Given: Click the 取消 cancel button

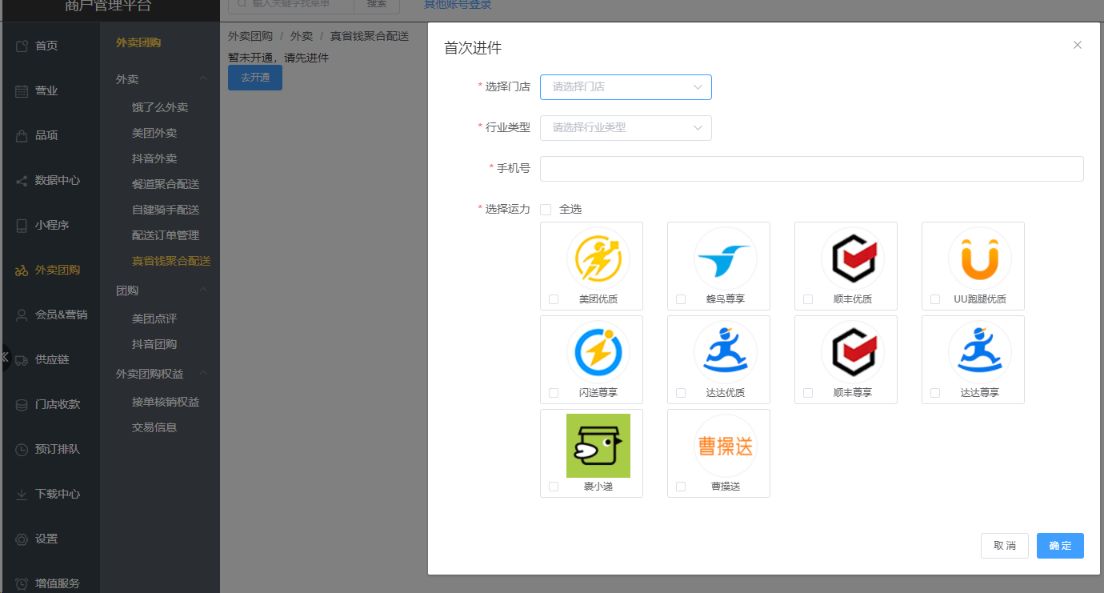Looking at the screenshot, I should click(x=1004, y=546).
